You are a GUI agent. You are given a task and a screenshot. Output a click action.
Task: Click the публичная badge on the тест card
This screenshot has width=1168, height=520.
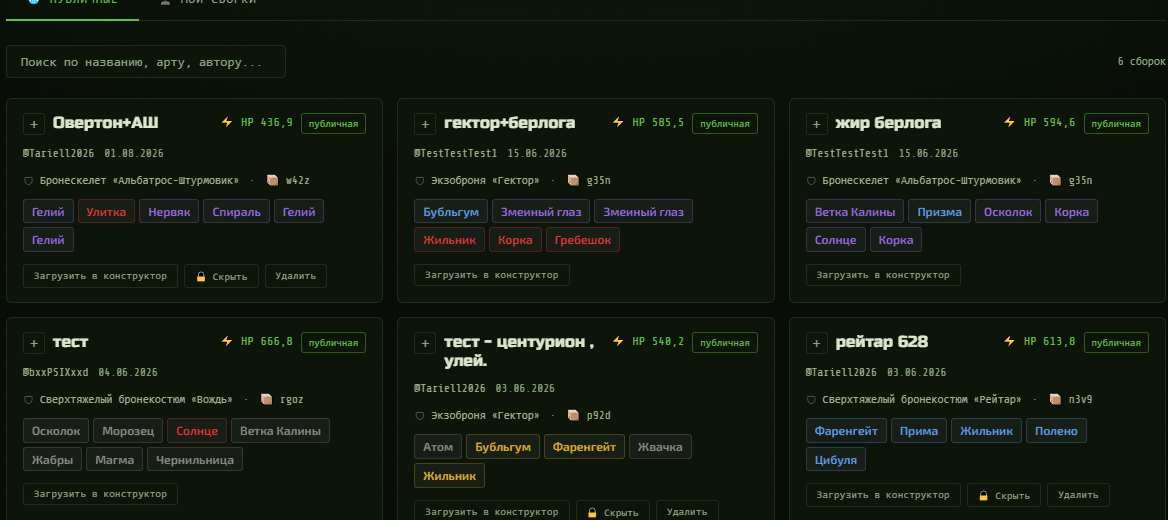click(x=334, y=343)
